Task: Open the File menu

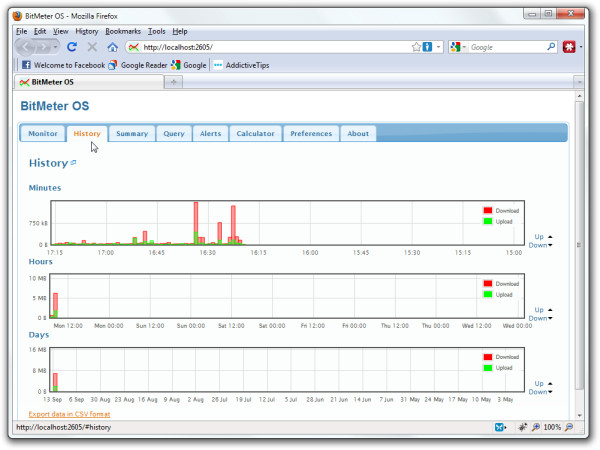Action: [x=21, y=31]
